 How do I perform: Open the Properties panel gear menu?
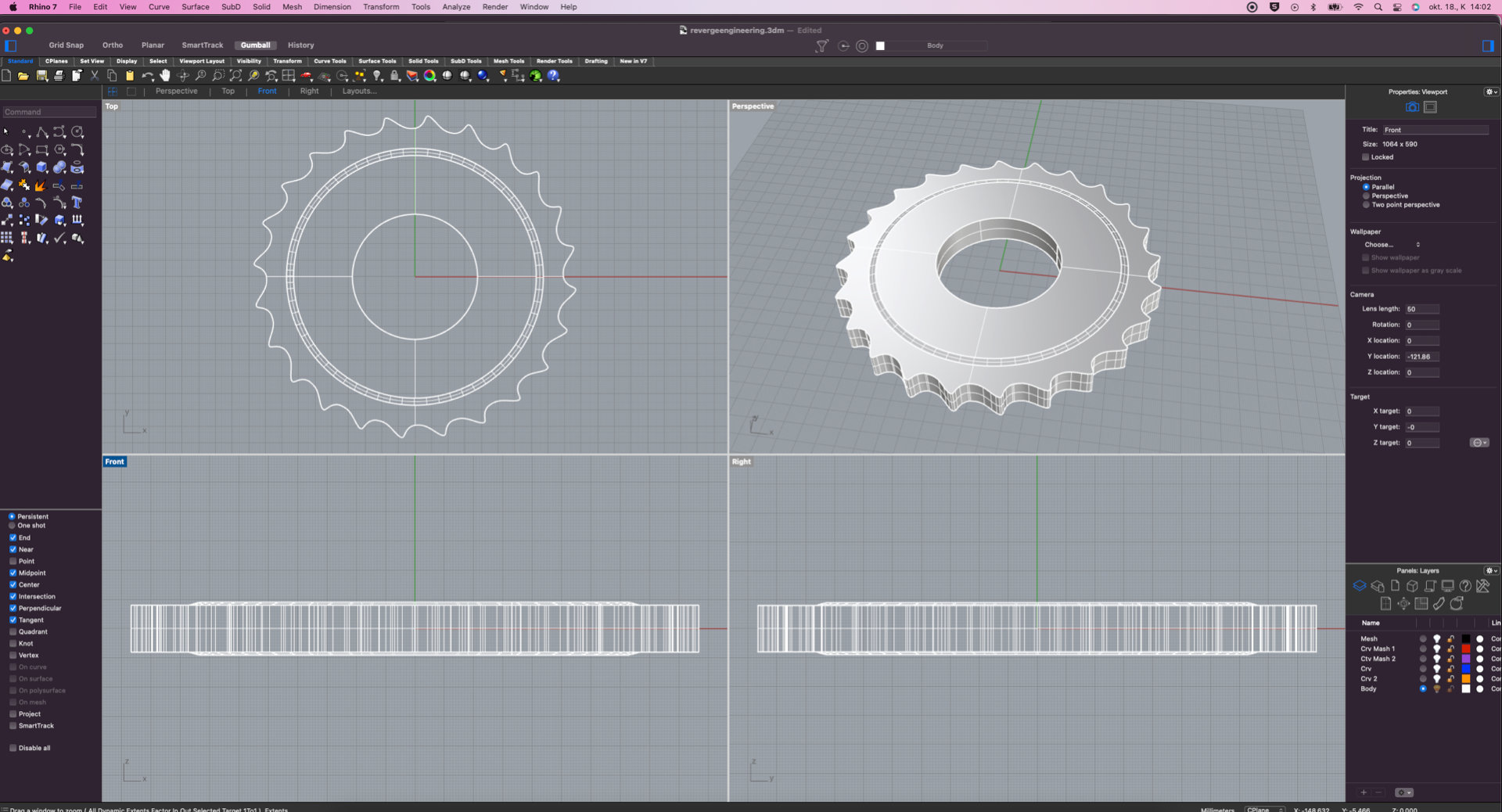[x=1491, y=92]
